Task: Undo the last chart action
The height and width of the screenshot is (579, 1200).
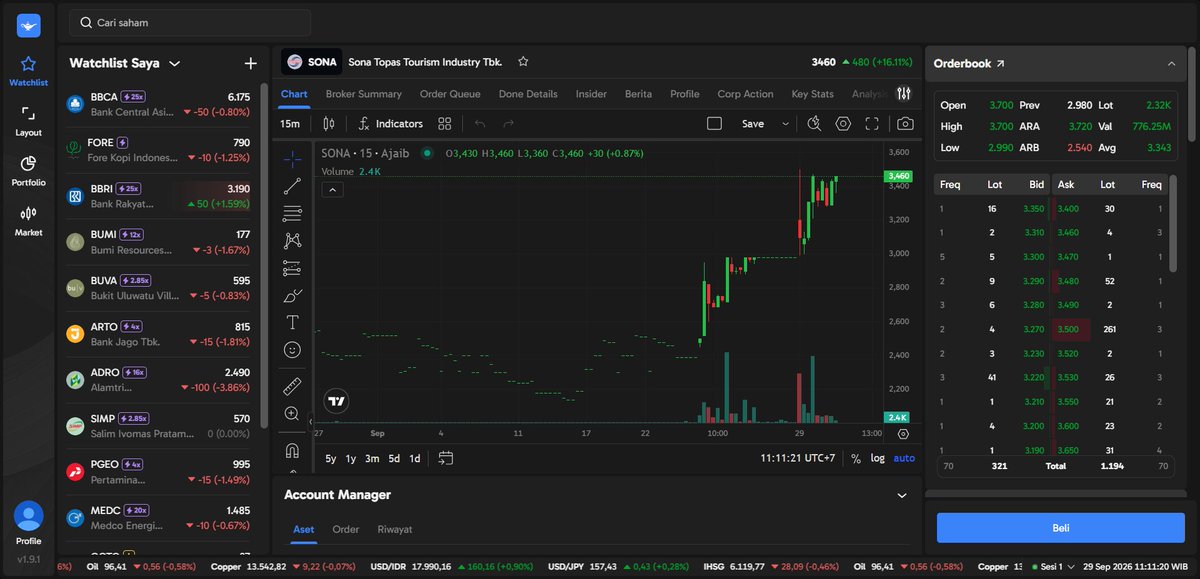Action: pos(480,124)
